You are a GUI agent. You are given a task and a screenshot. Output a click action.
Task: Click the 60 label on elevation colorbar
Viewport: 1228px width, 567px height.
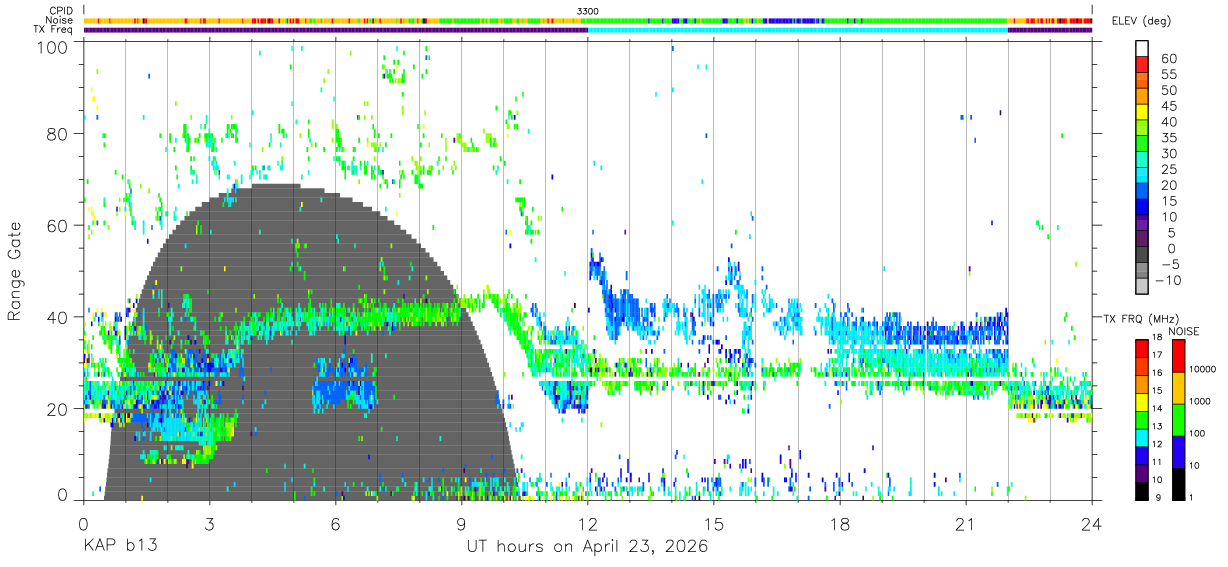(x=1169, y=58)
